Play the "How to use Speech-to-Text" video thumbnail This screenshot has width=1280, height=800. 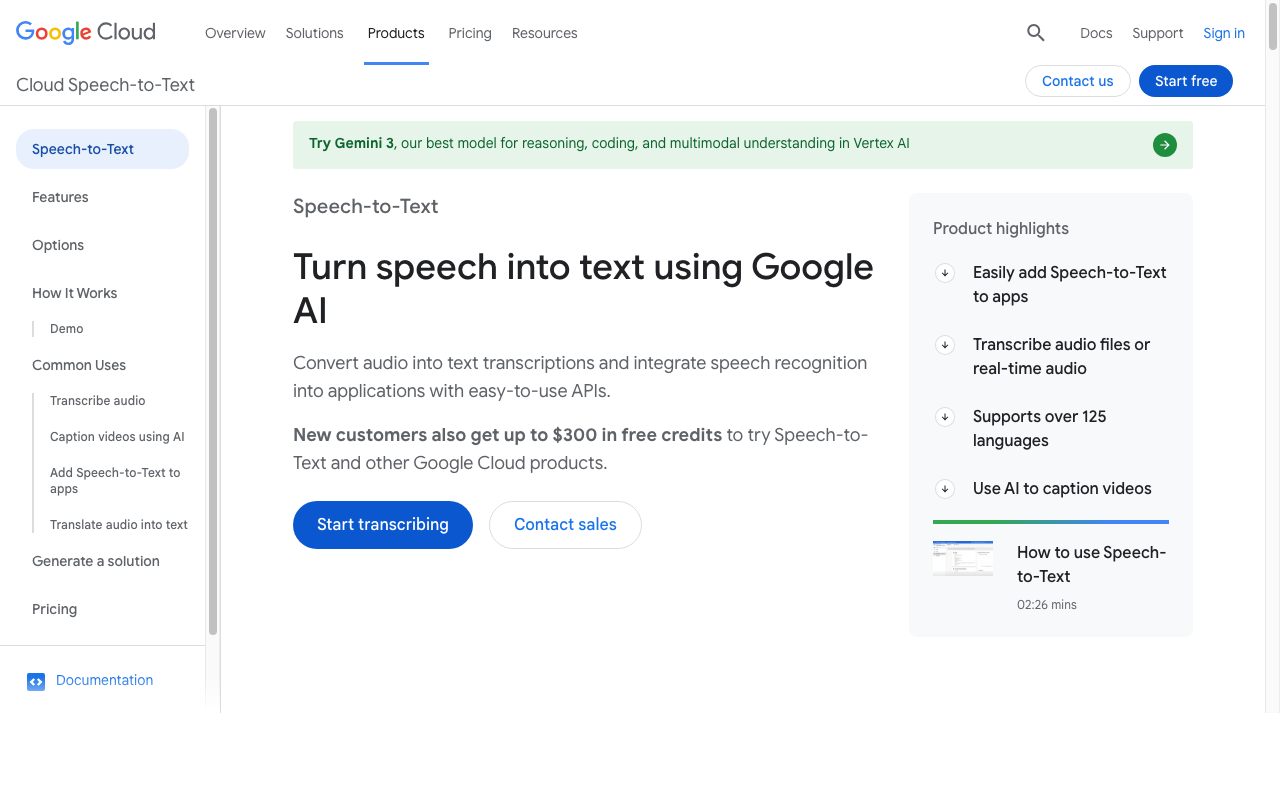963,557
